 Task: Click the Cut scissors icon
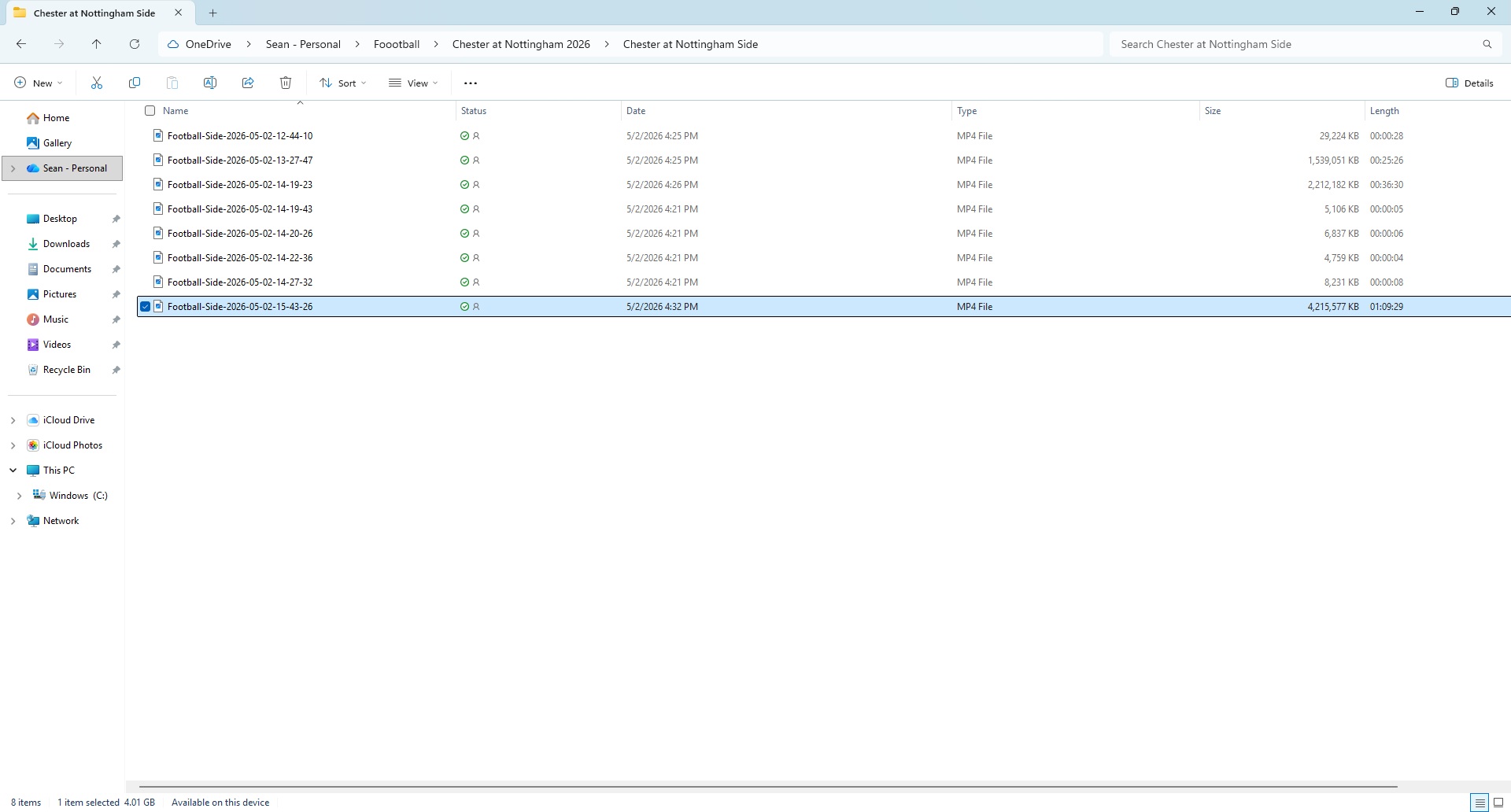(x=97, y=83)
